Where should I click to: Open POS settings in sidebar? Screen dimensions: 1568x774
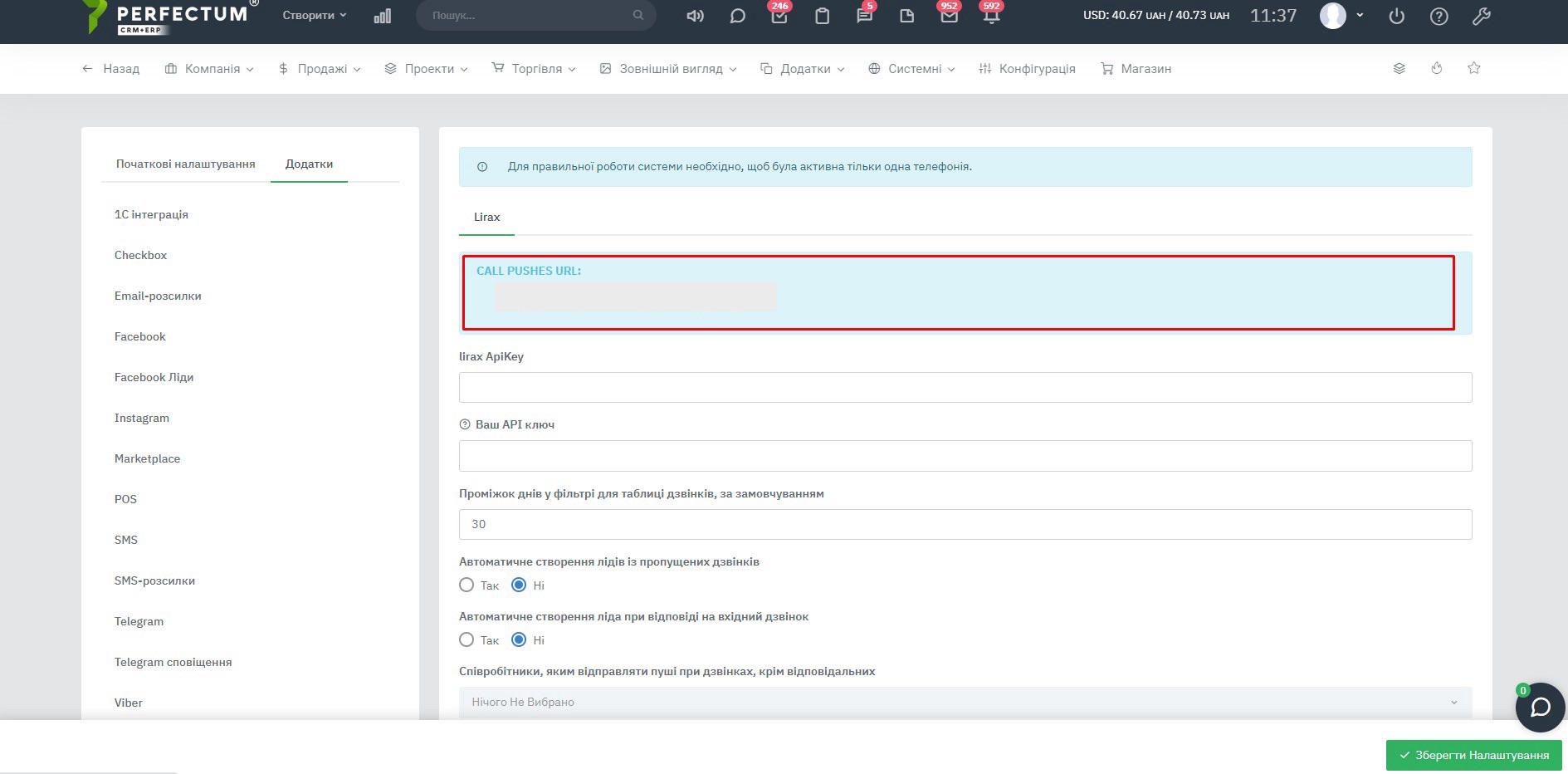pos(125,499)
